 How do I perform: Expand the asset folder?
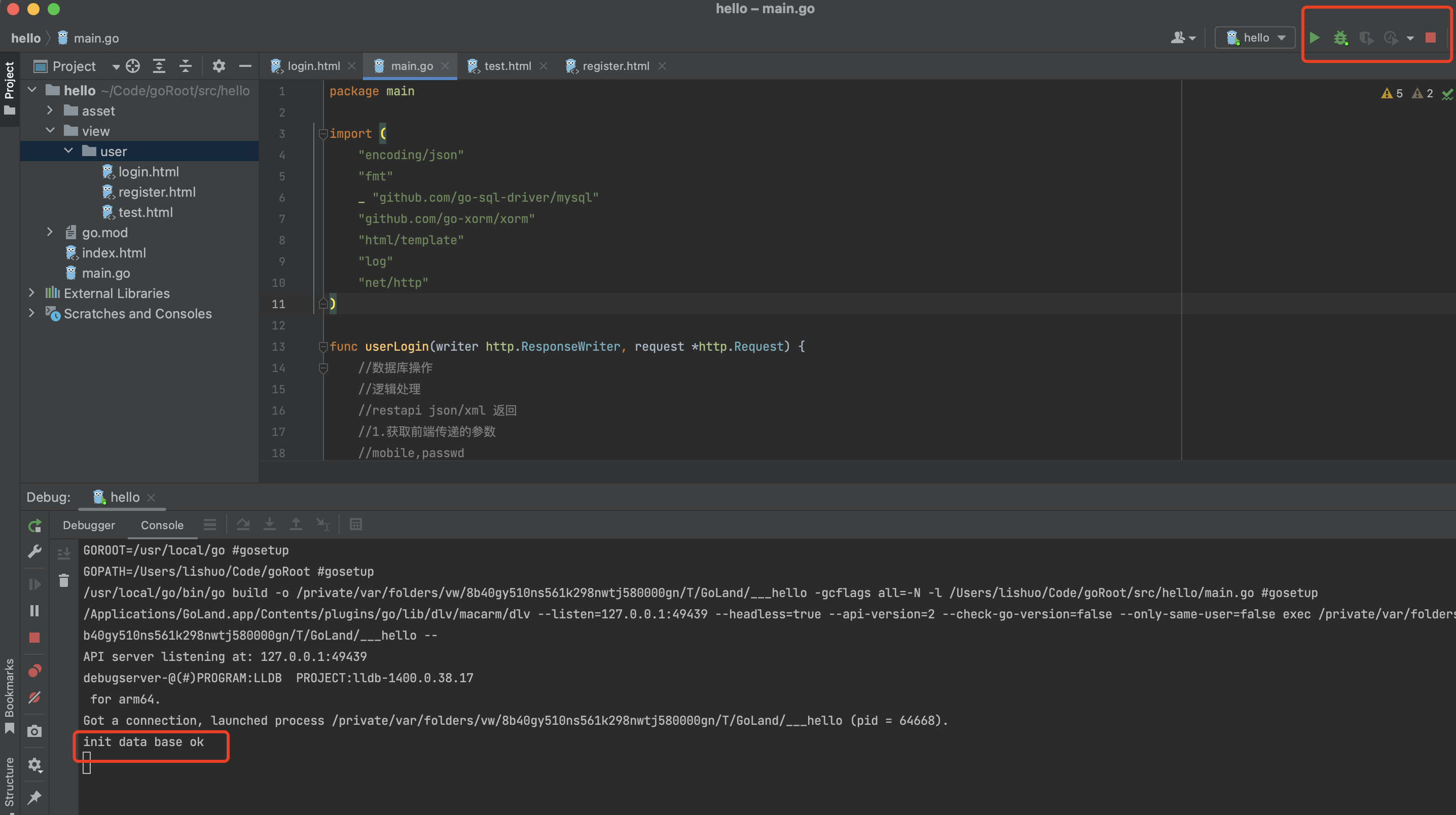[50, 110]
